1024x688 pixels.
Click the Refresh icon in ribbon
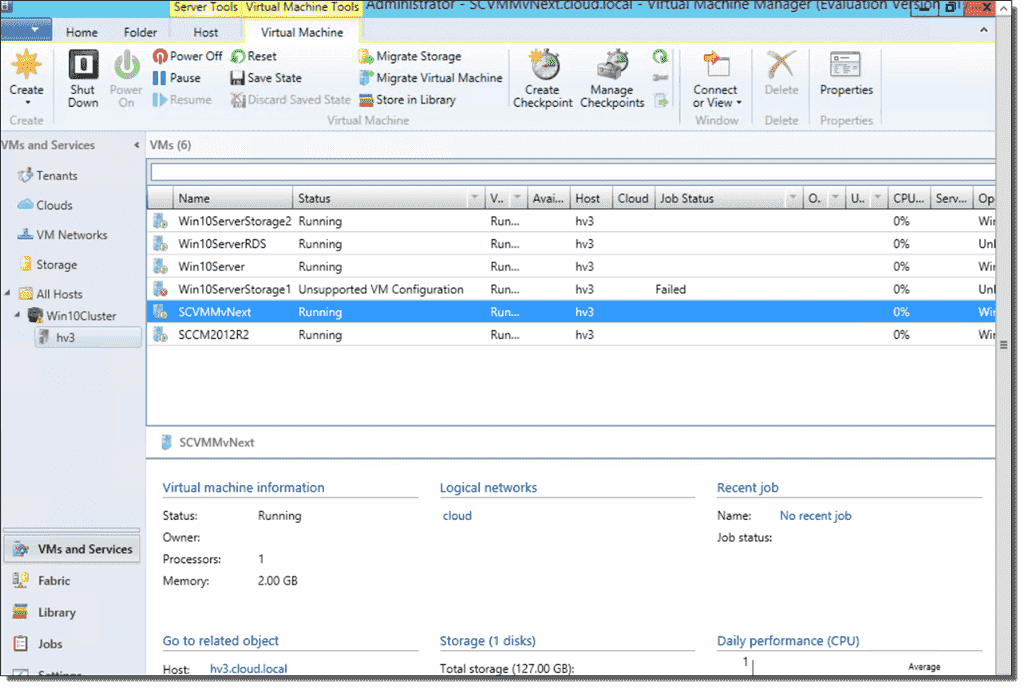(660, 57)
